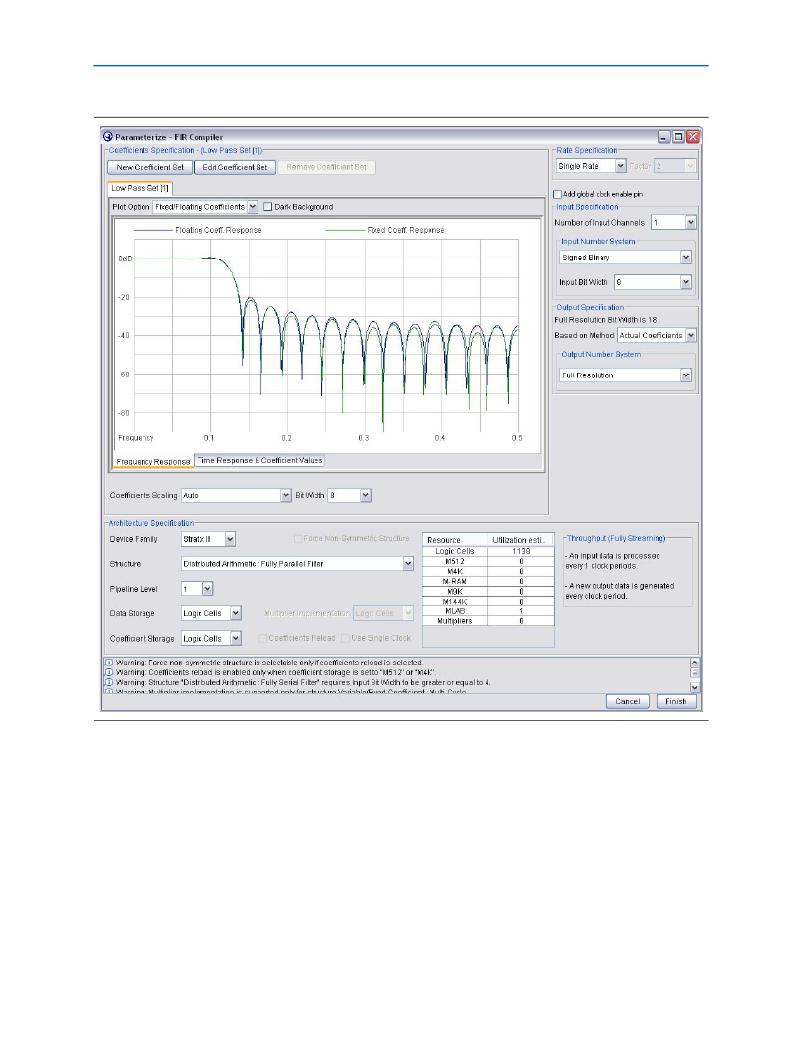Close the Parameterize FIR Compiler window
This screenshot has height=1038, width=802.
(693, 137)
